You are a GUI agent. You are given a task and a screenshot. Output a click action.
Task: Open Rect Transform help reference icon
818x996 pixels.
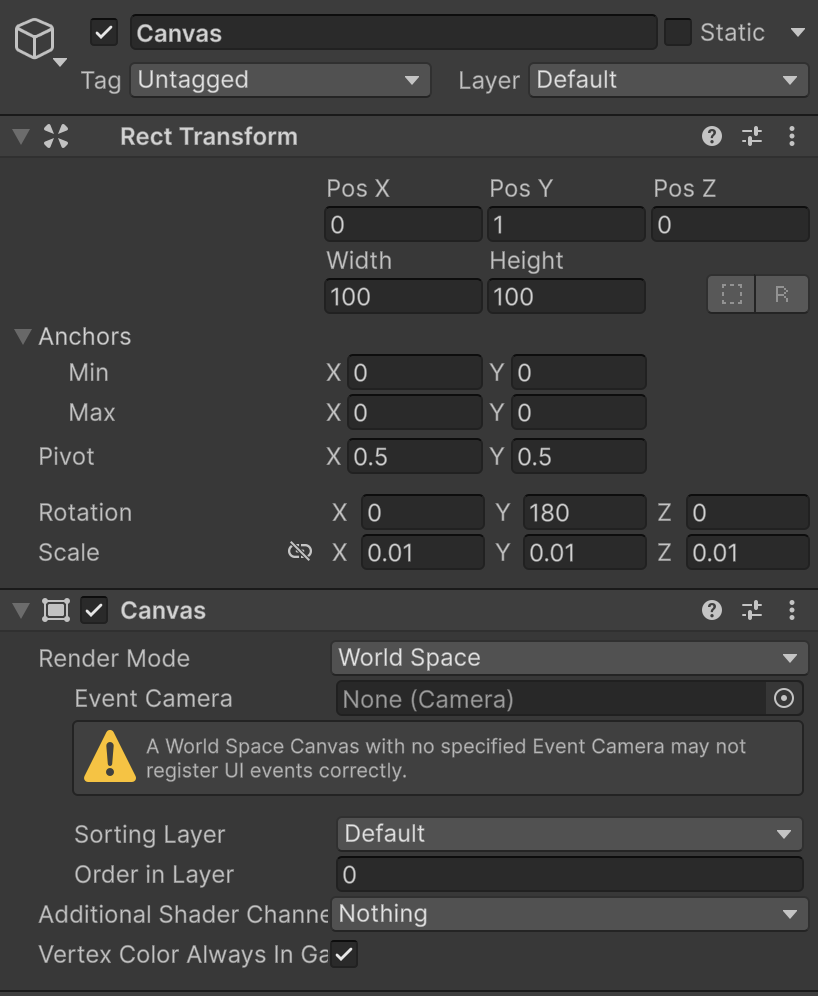(712, 137)
